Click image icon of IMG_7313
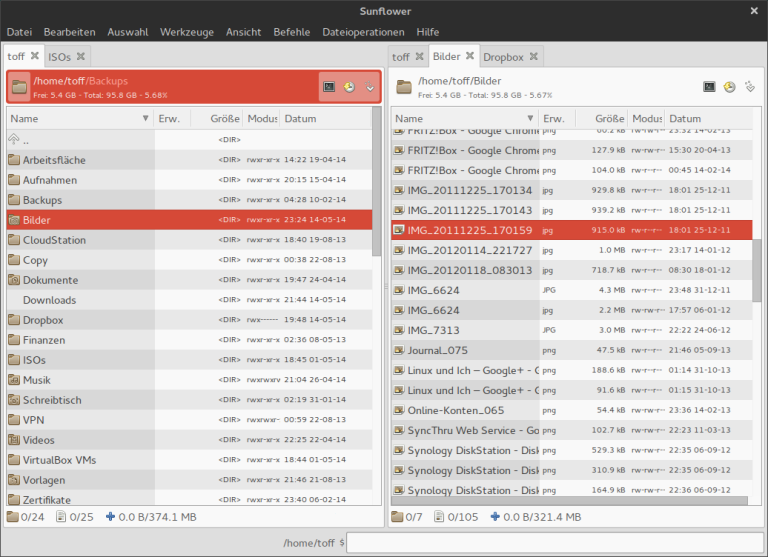The image size is (768, 557). point(399,330)
